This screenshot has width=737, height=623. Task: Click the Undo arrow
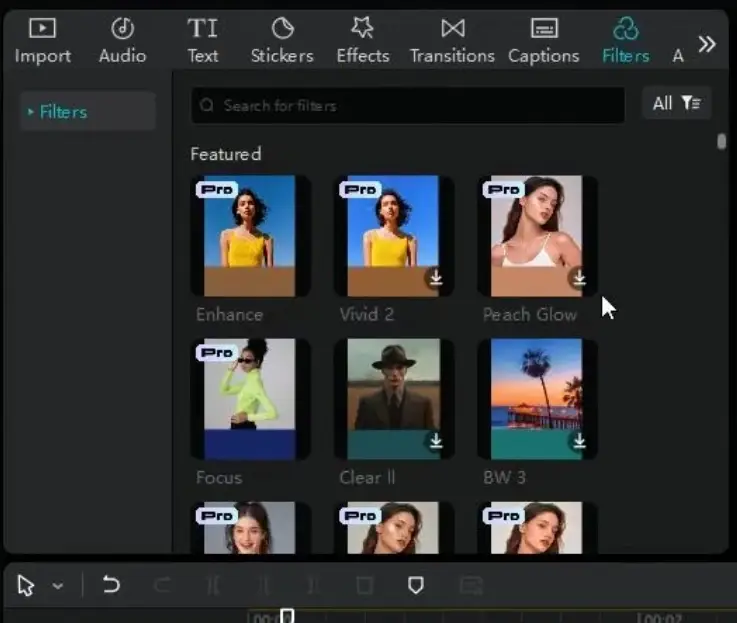(x=111, y=585)
